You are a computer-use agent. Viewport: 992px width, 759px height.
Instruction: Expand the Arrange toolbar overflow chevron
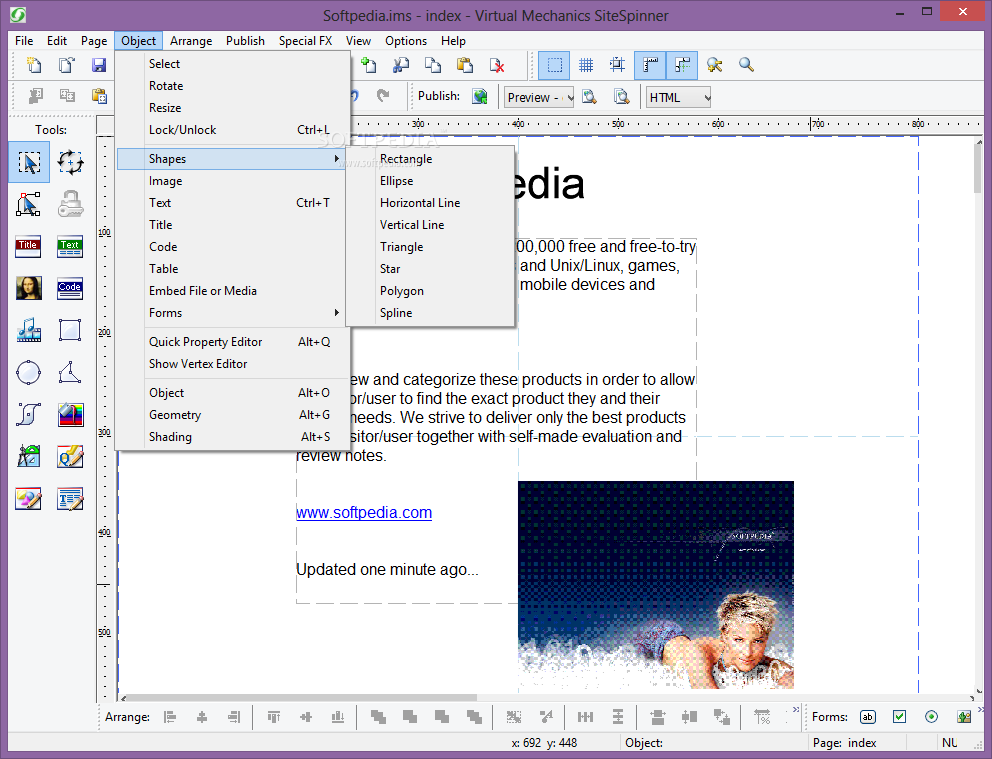796,709
